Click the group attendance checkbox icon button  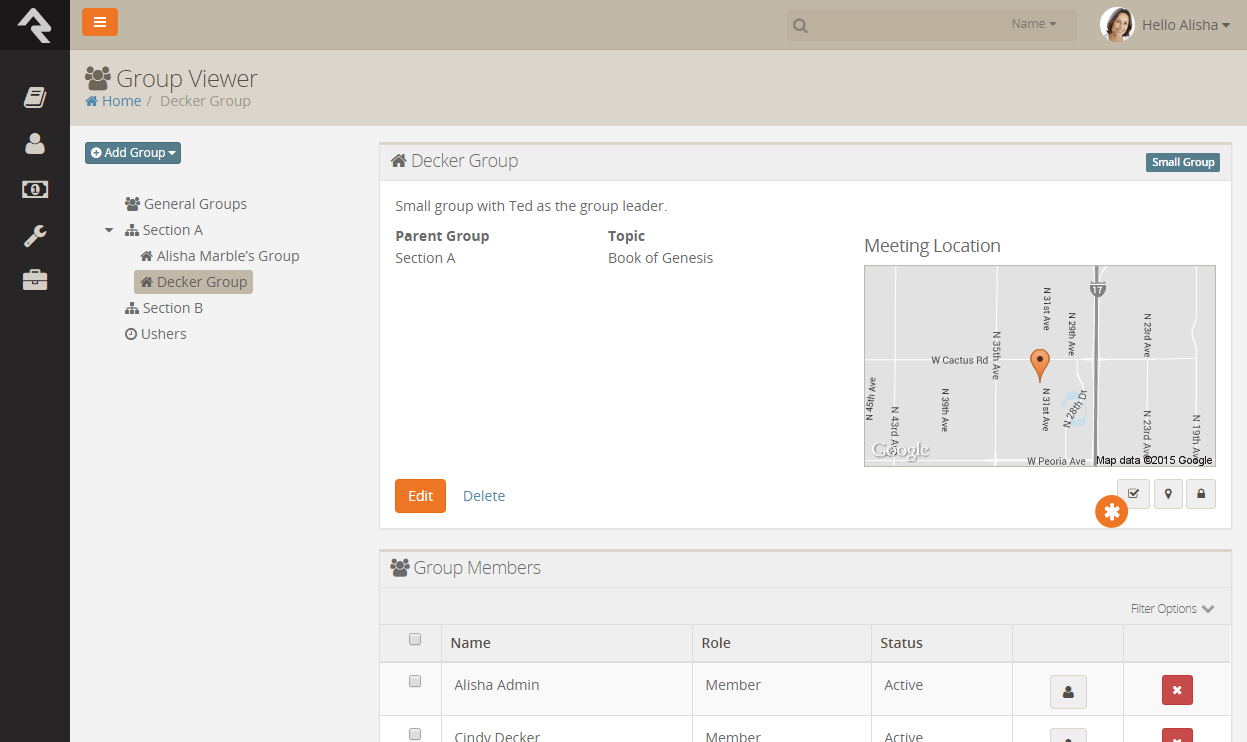pyautogui.click(x=1133, y=494)
